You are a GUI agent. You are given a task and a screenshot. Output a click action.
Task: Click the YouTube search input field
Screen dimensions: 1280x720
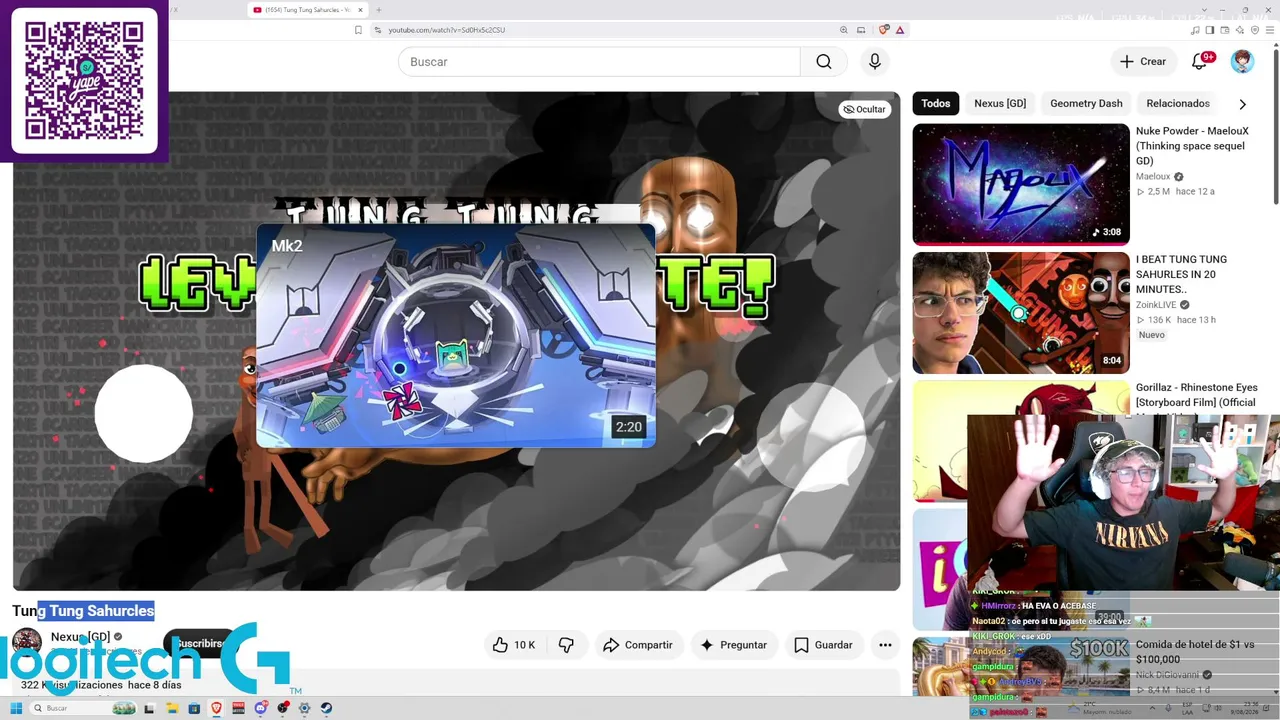click(x=599, y=62)
